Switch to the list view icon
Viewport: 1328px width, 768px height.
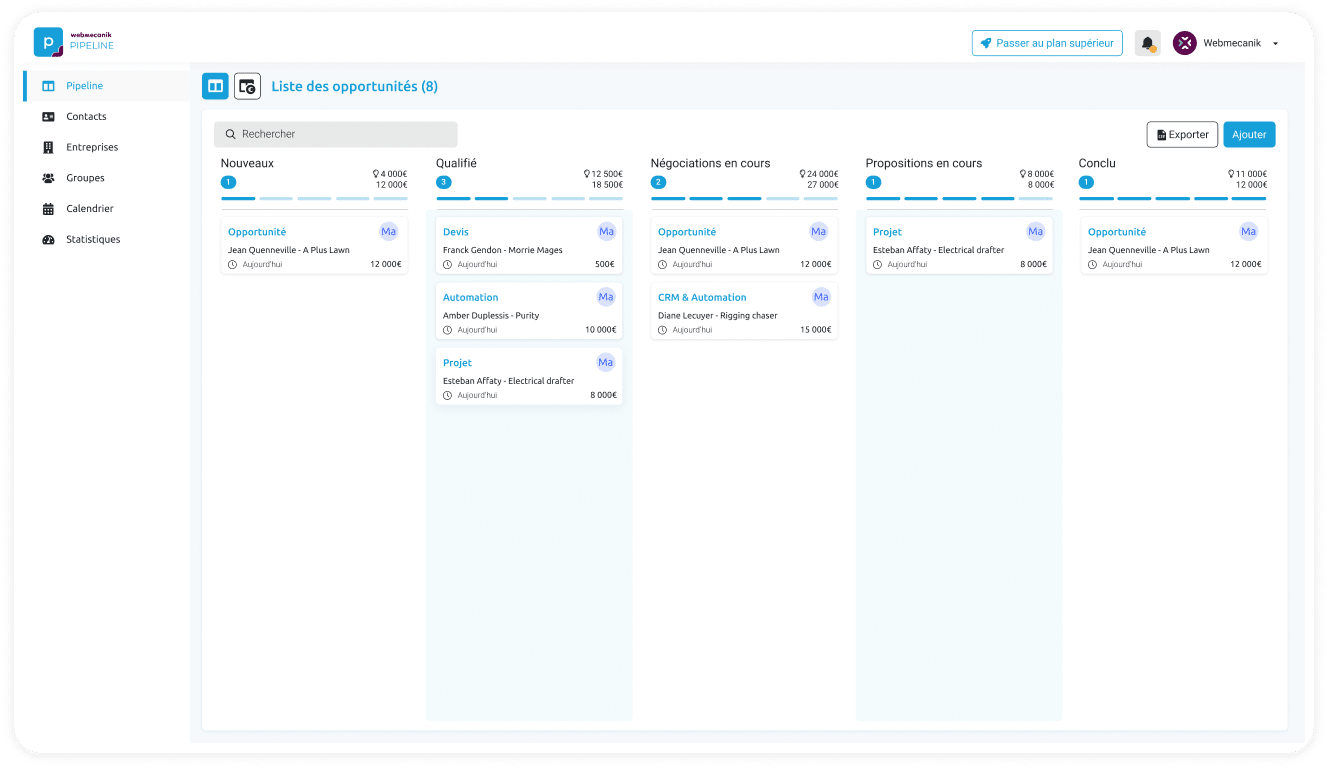coord(247,87)
